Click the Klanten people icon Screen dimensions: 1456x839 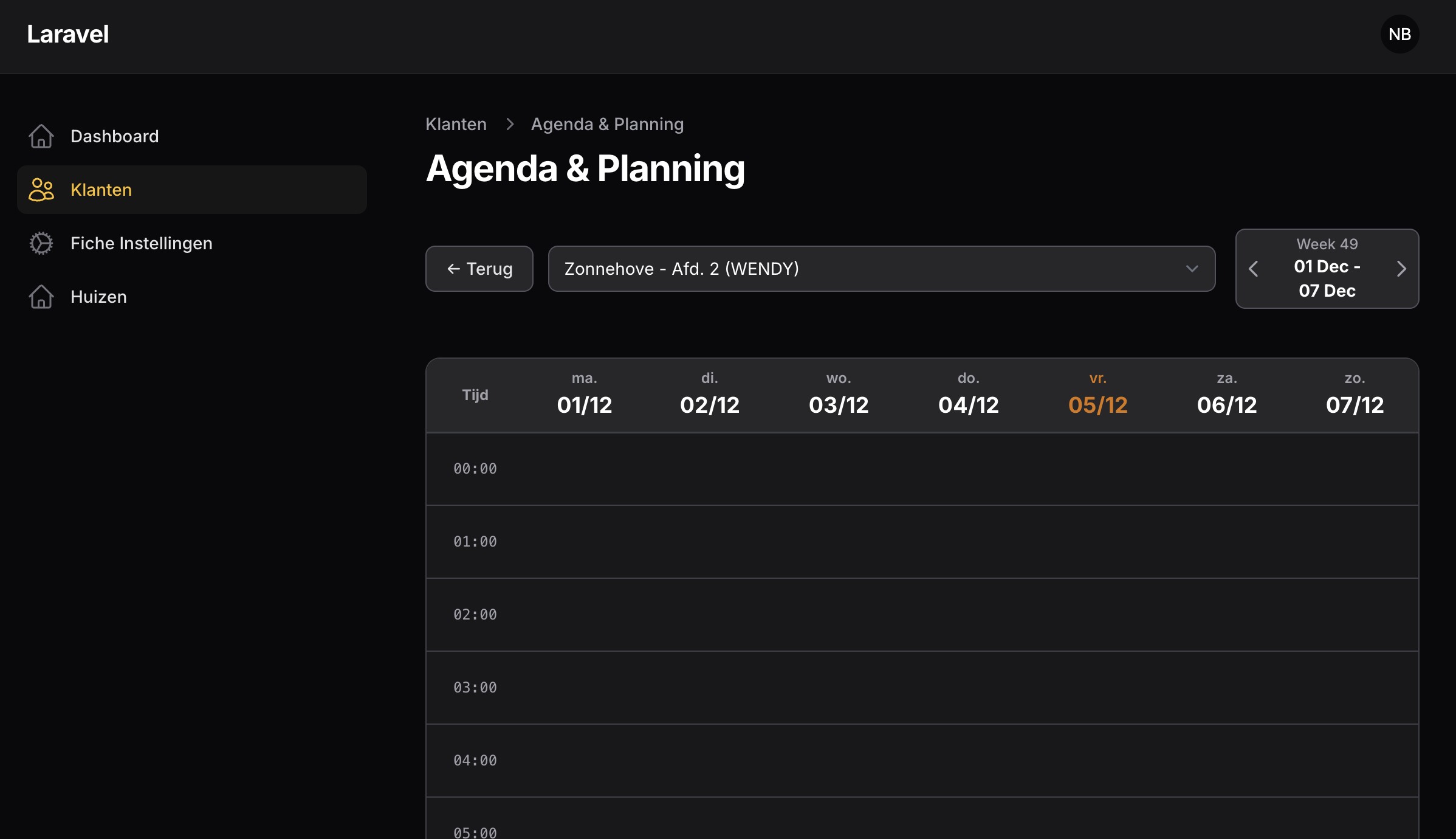coord(41,190)
